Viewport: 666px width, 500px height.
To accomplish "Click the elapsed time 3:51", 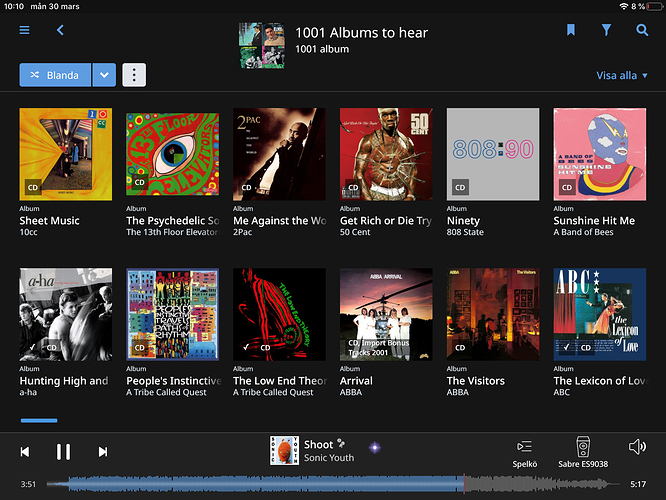I will (28, 484).
